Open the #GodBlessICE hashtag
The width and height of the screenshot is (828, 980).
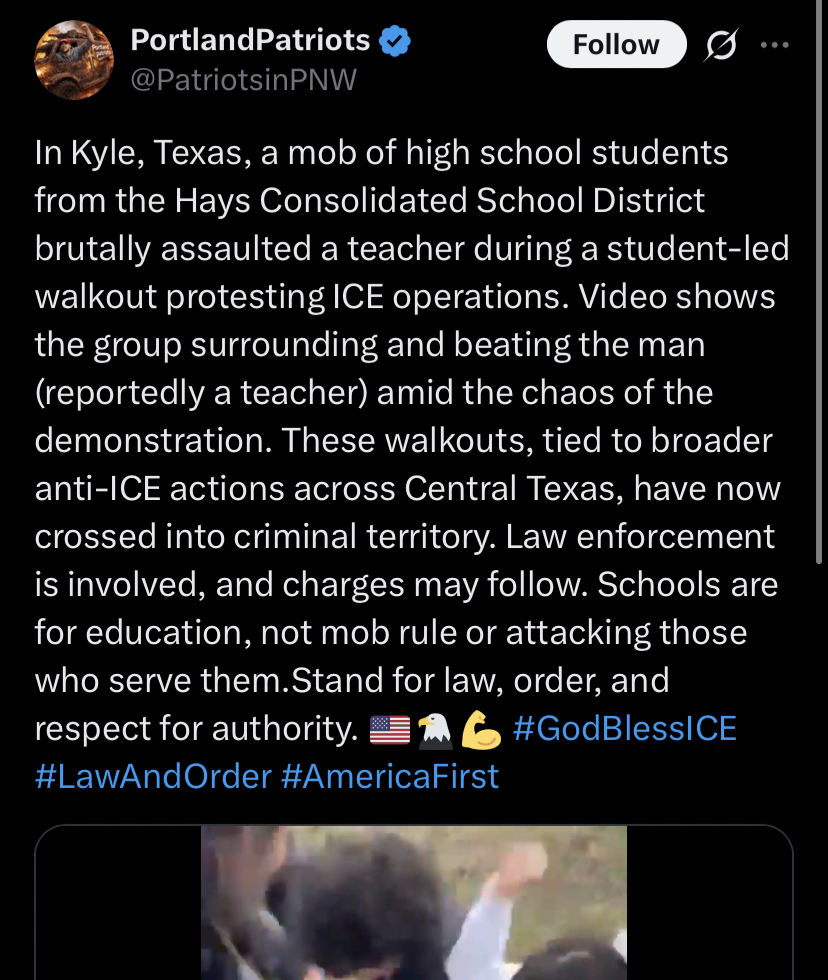coord(624,728)
